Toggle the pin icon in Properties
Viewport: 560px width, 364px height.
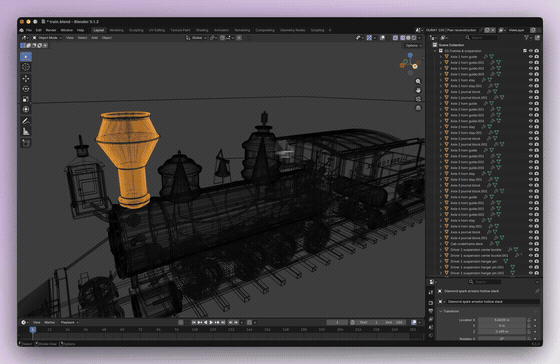pos(537,291)
